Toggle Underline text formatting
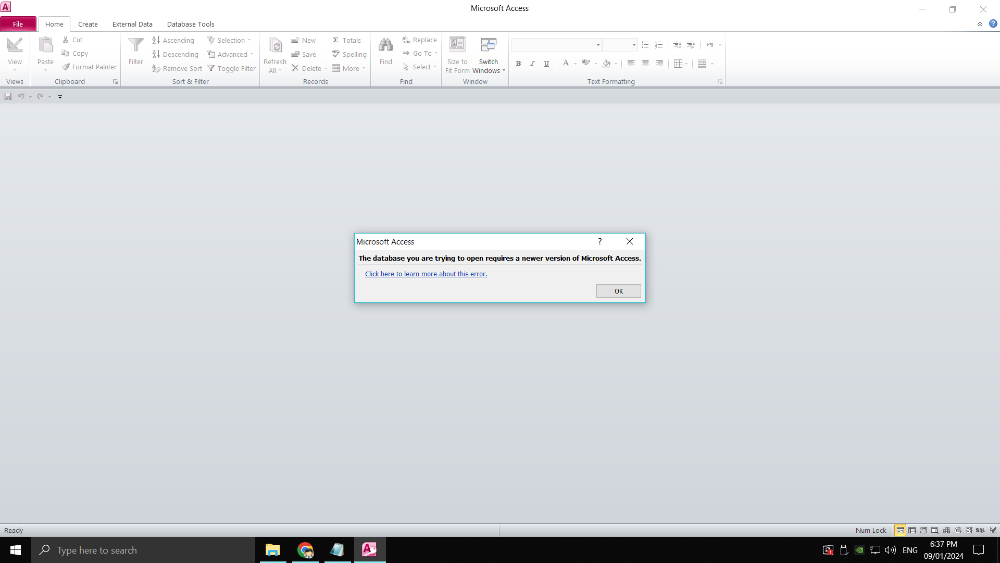The image size is (1000, 563). 546,63
